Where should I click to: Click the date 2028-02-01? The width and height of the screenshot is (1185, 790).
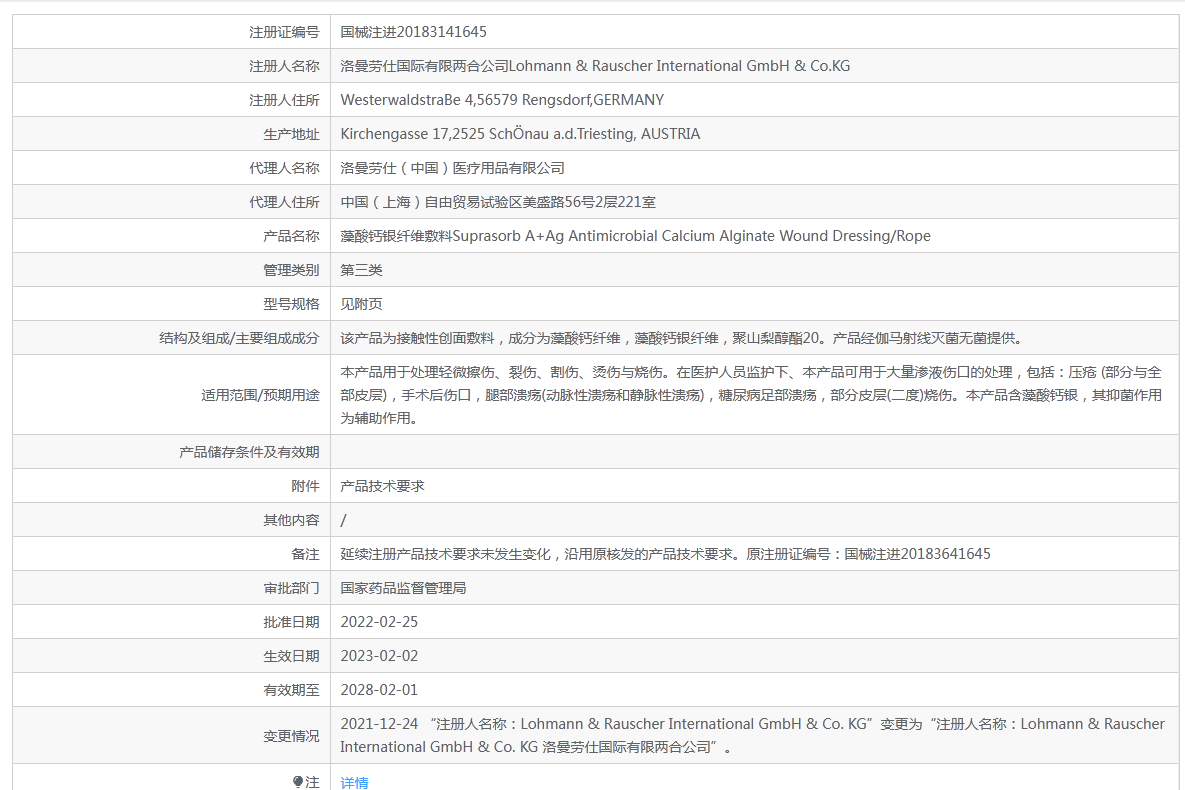click(x=379, y=690)
